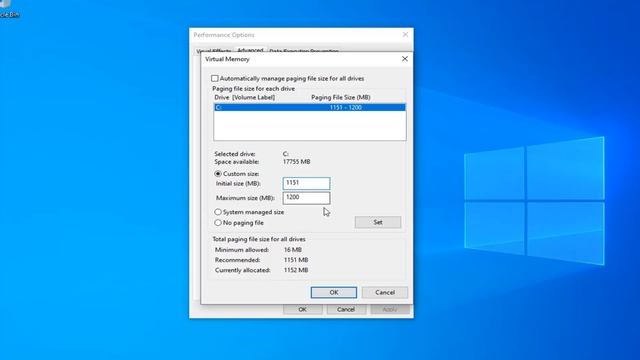
Task: Choose System managed size option
Action: [218, 212]
